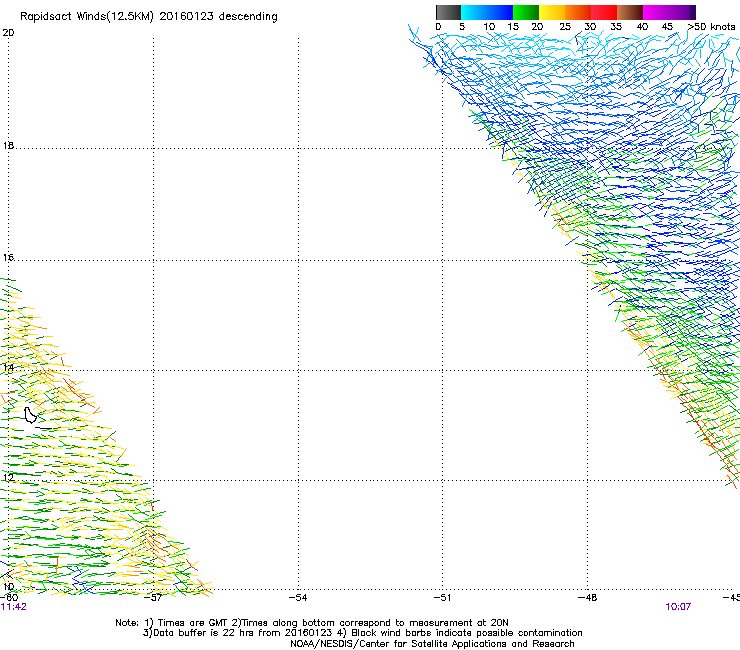Click the purple '10:07' swath time

coord(678,607)
